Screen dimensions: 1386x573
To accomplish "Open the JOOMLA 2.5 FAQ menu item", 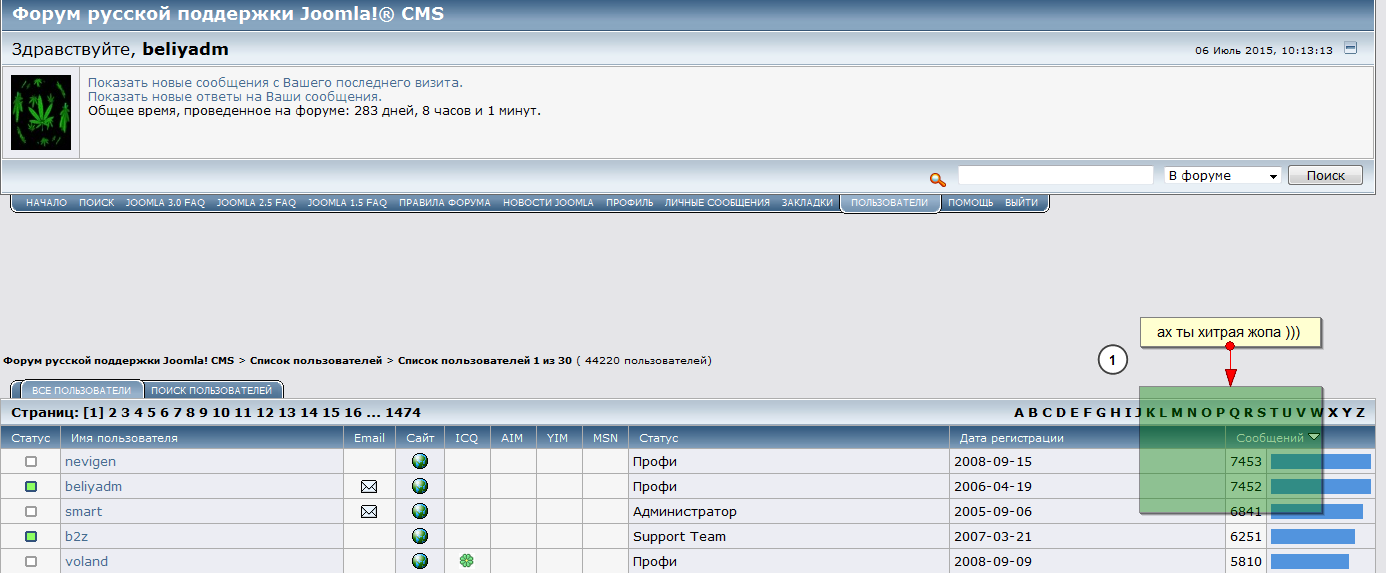I will point(256,203).
